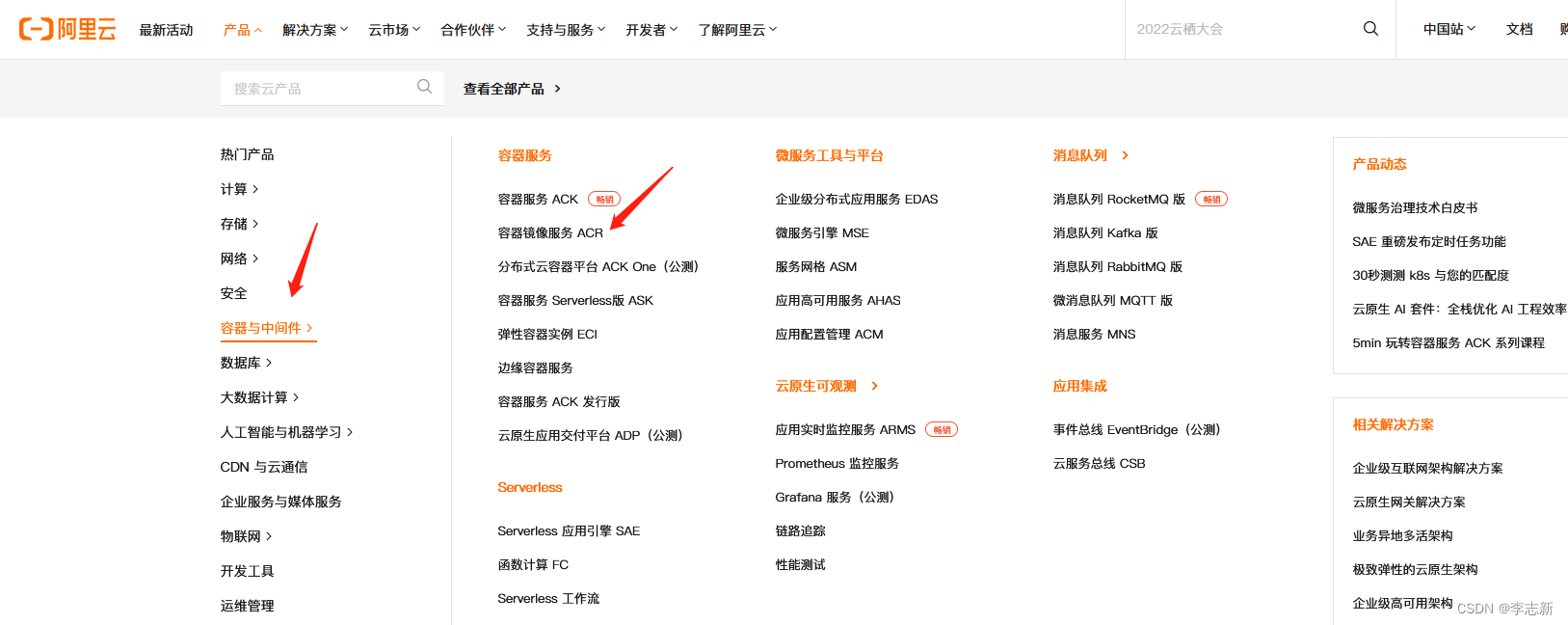Screen dimensions: 1568x625
Task: Click the hot badge beside 应用实时监控服务 ARMS
Action: click(x=942, y=430)
